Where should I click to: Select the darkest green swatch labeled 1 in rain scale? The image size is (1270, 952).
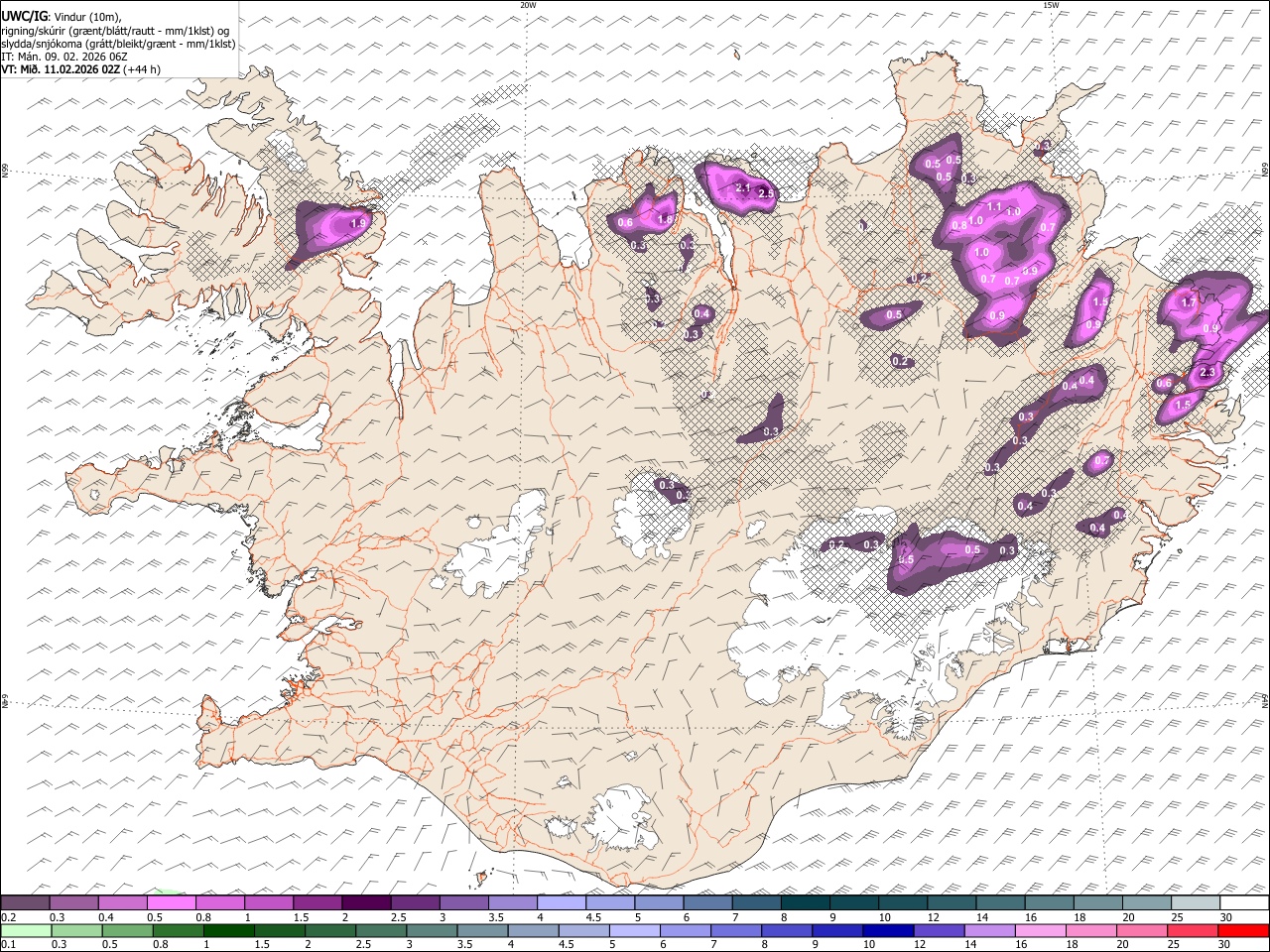(x=228, y=930)
